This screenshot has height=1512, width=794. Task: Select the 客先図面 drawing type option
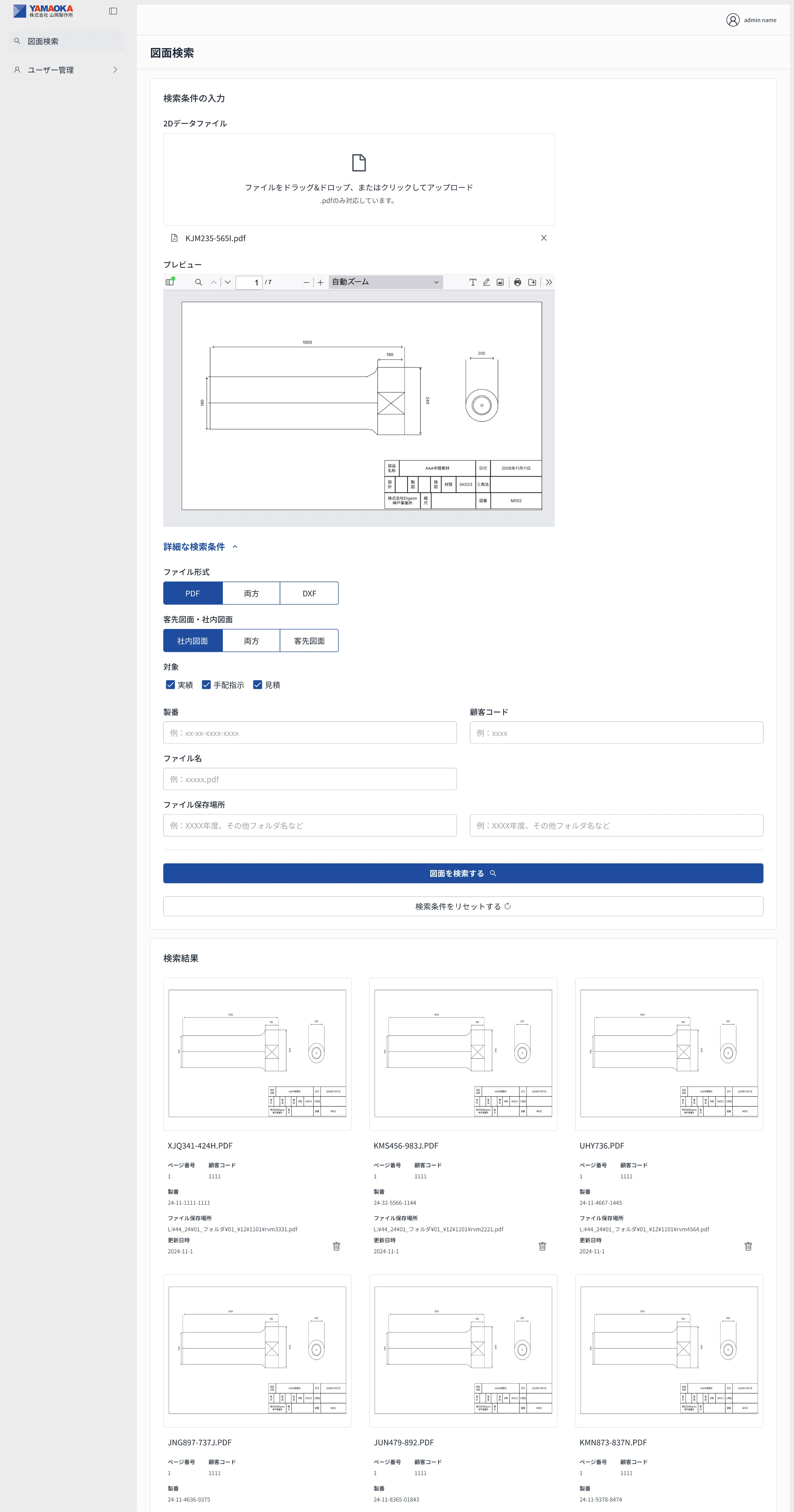pos(309,641)
